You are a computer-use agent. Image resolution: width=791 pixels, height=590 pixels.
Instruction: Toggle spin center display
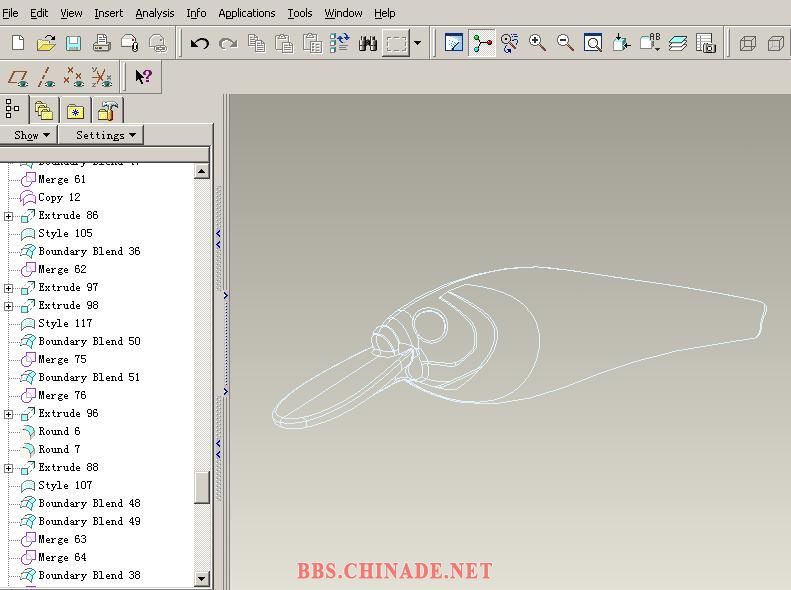click(482, 43)
